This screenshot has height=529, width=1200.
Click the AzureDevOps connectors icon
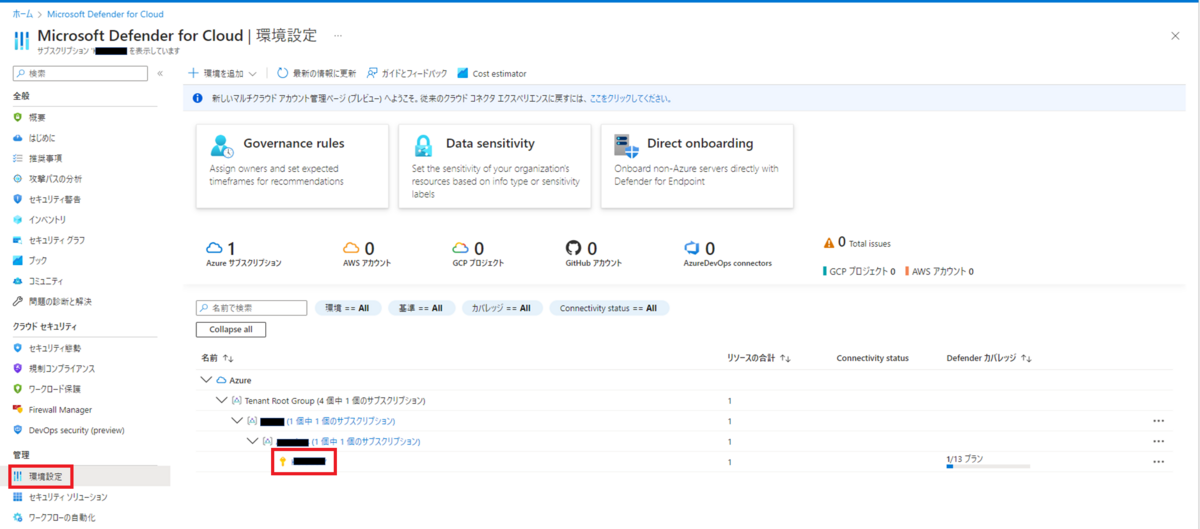692,248
